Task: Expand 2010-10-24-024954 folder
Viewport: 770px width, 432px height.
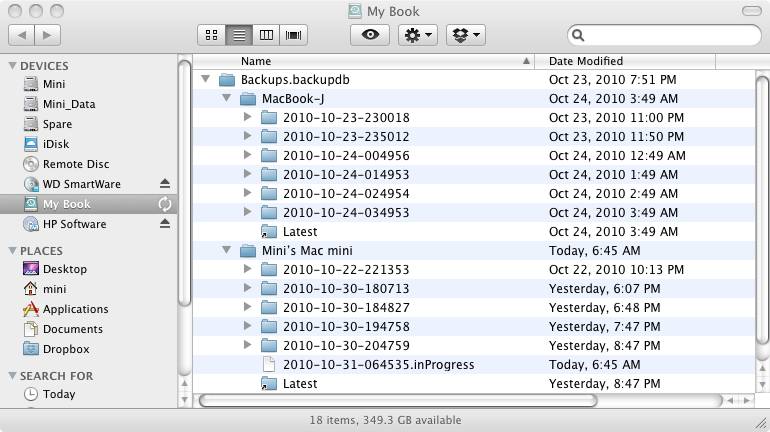Action: click(x=248, y=193)
